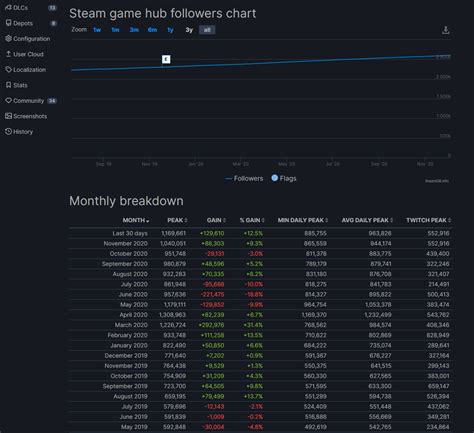Sort table by MONTH column
474x433 pixels.
[x=136, y=220]
